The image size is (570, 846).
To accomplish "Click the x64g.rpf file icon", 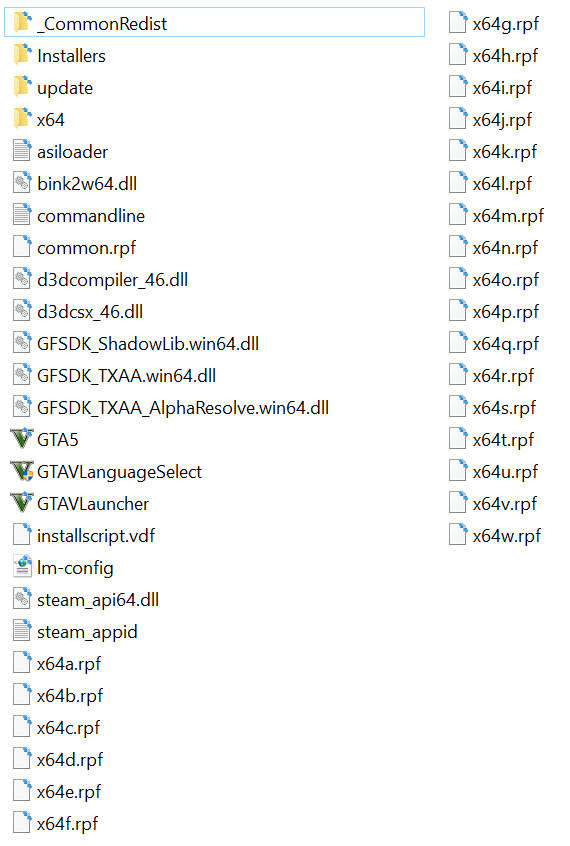I will pos(457,23).
